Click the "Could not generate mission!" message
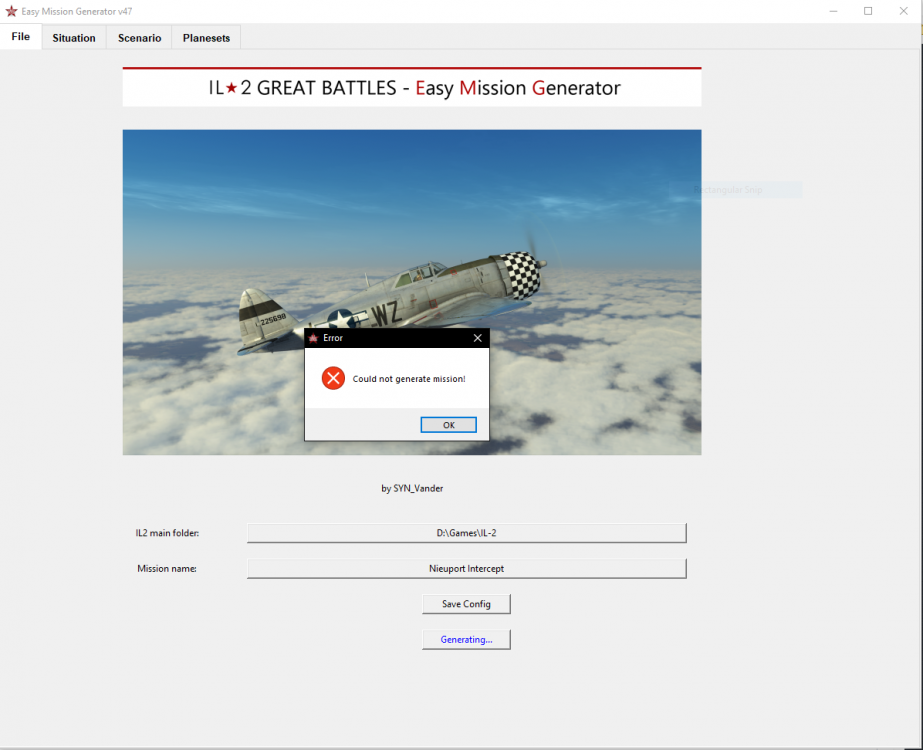The width and height of the screenshot is (923, 750). click(409, 379)
